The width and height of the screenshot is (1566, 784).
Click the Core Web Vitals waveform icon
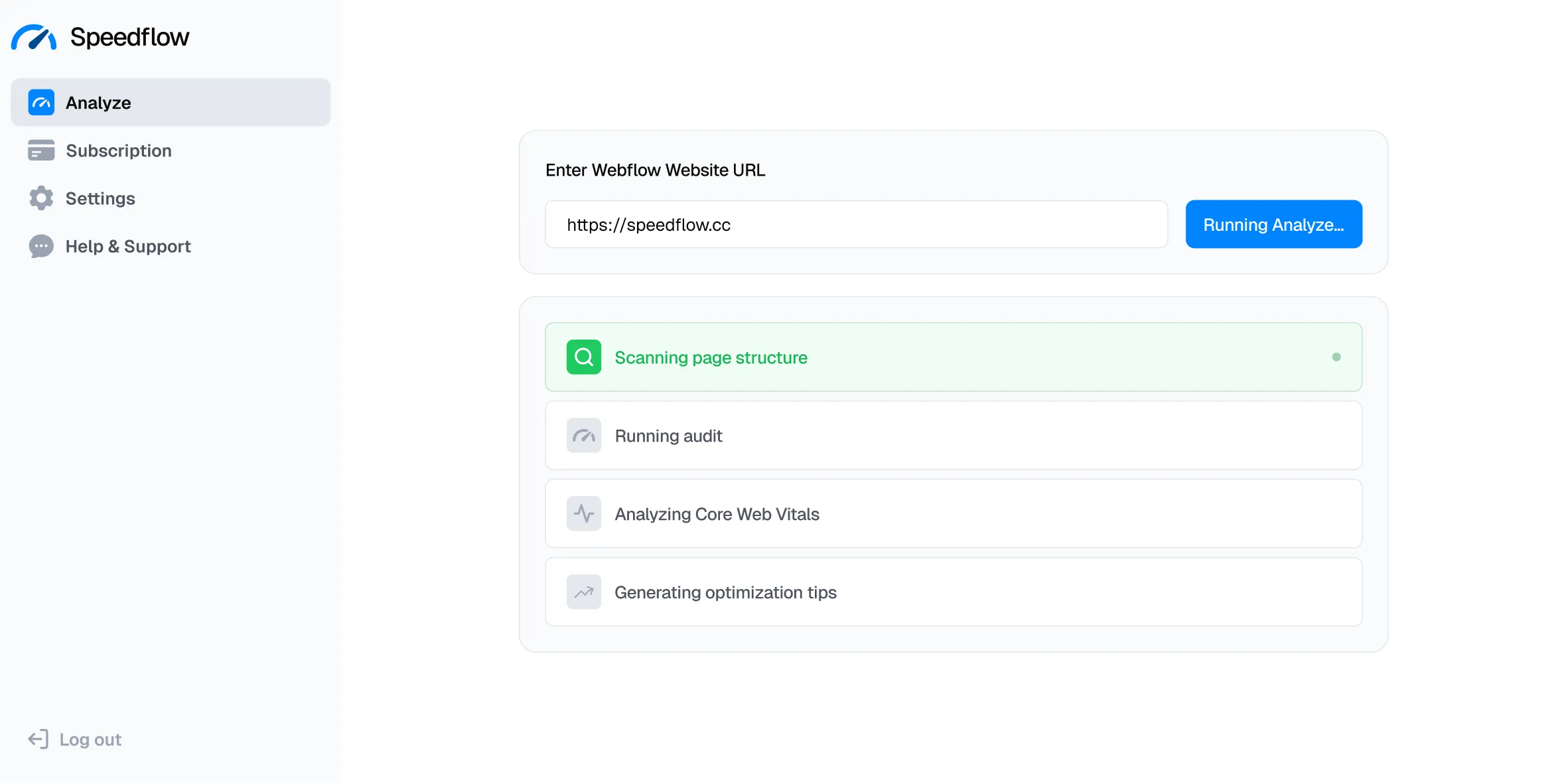click(x=583, y=513)
